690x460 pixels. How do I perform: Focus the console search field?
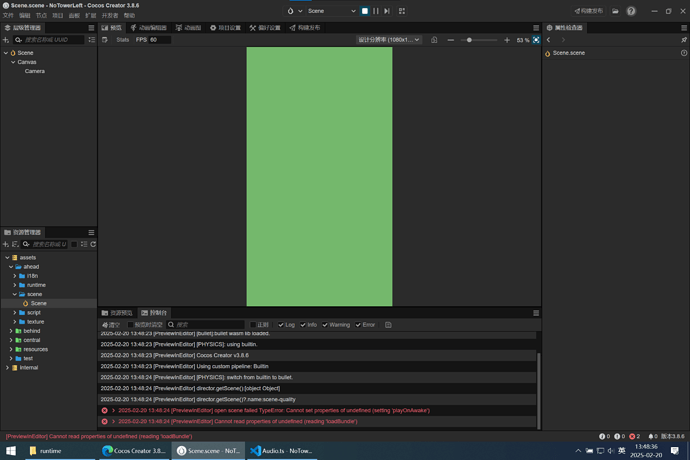tap(209, 325)
